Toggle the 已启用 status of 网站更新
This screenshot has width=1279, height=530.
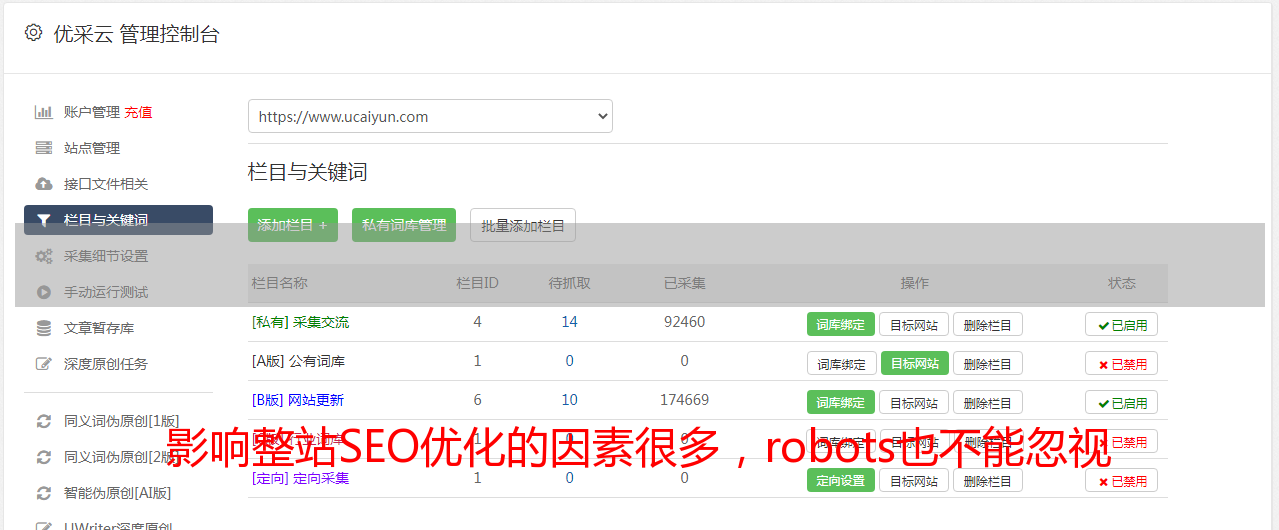(1121, 402)
